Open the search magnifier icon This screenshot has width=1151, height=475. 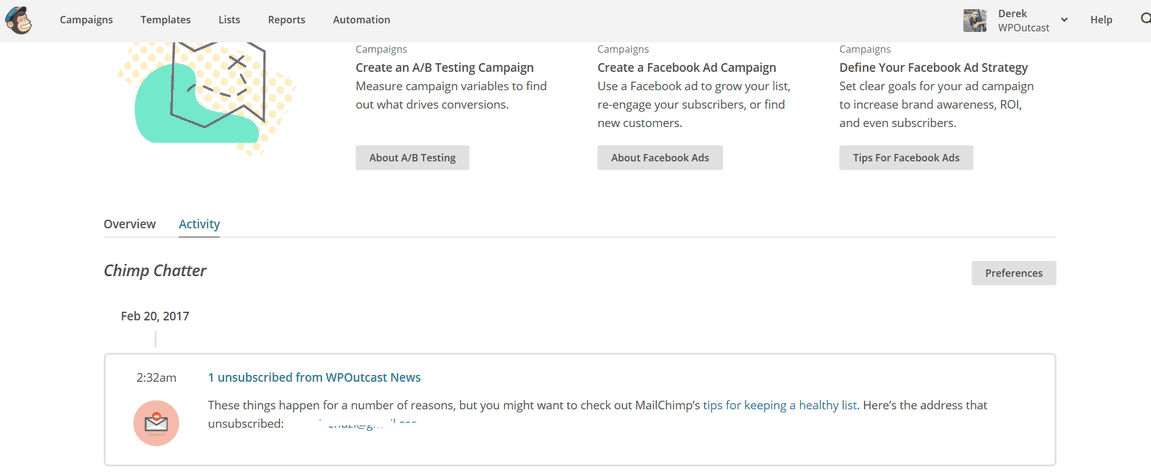(x=1144, y=20)
